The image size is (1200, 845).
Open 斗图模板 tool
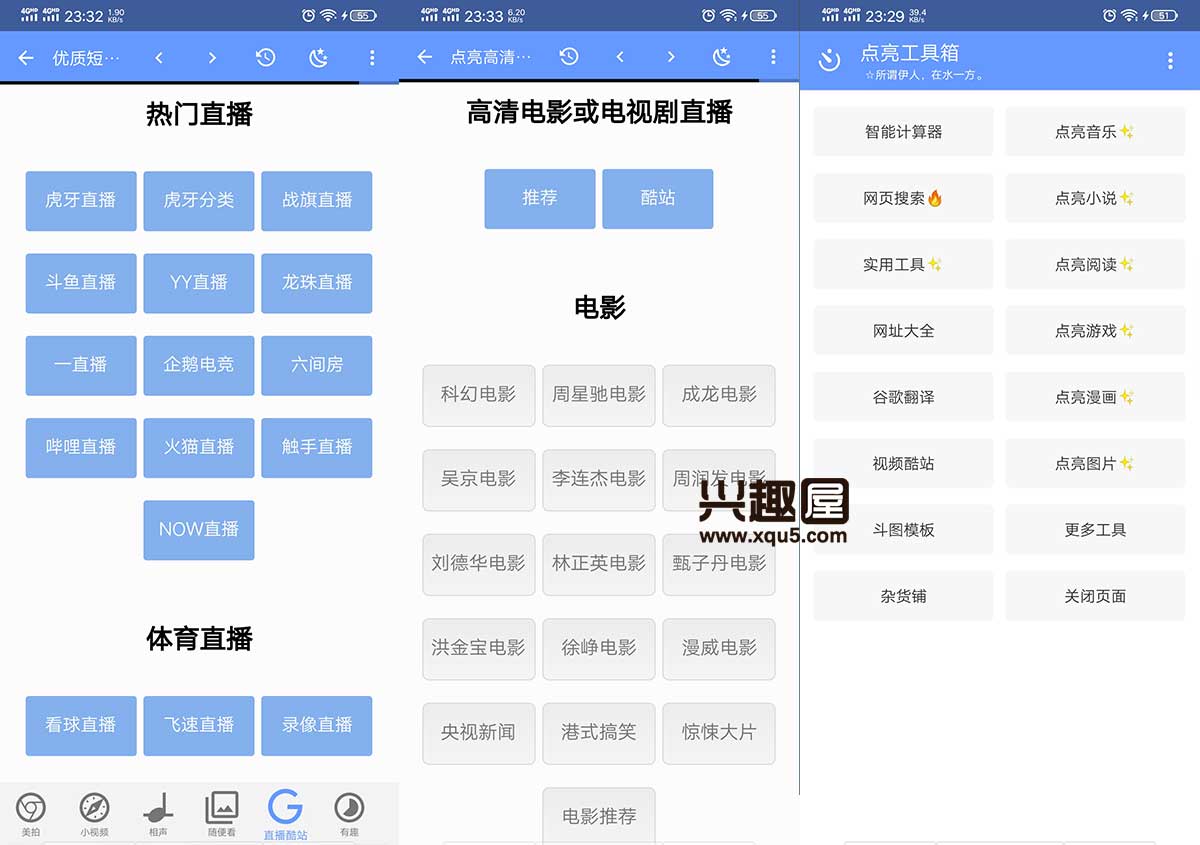(x=904, y=530)
